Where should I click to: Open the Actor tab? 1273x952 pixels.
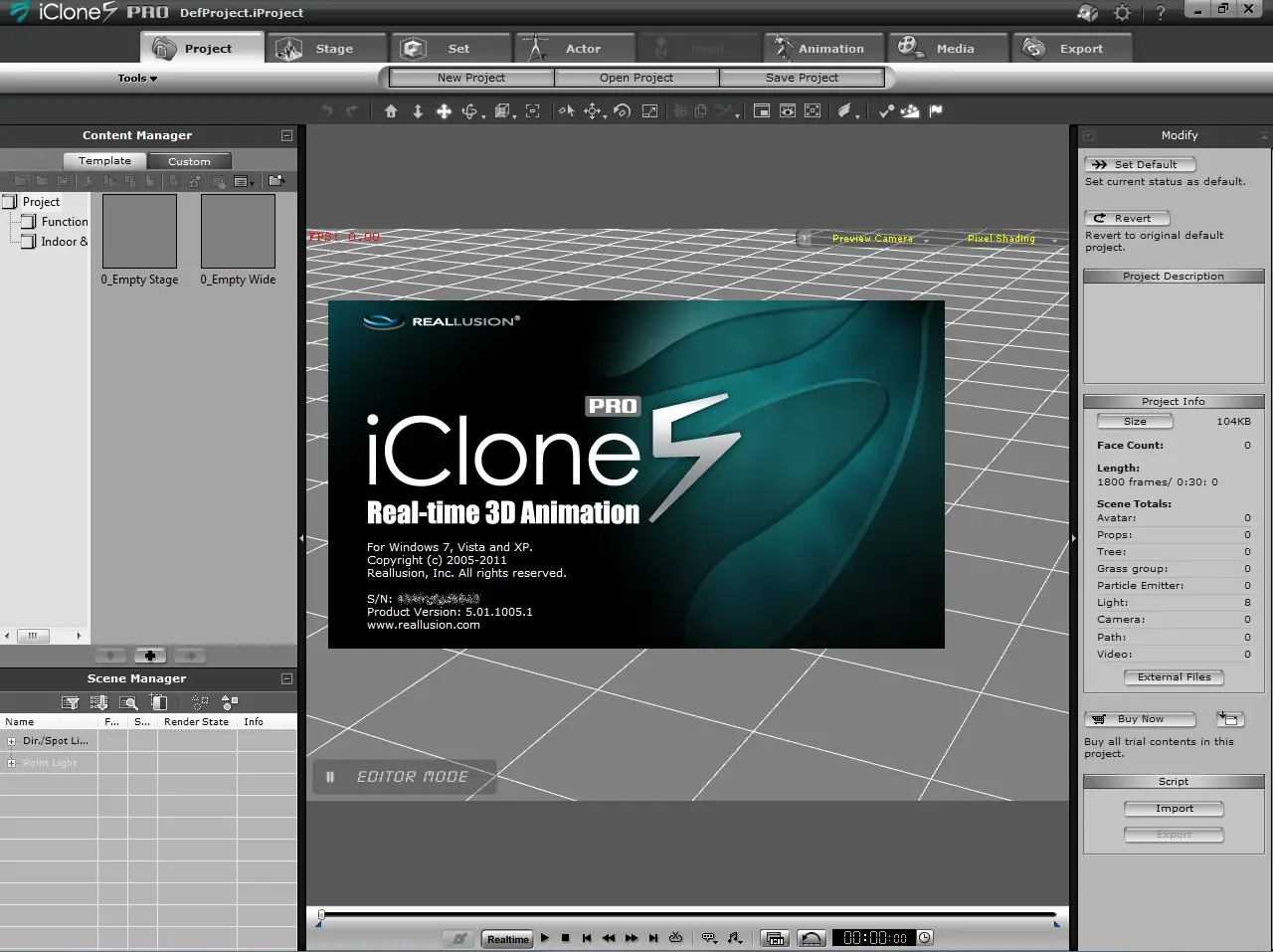click(x=575, y=48)
